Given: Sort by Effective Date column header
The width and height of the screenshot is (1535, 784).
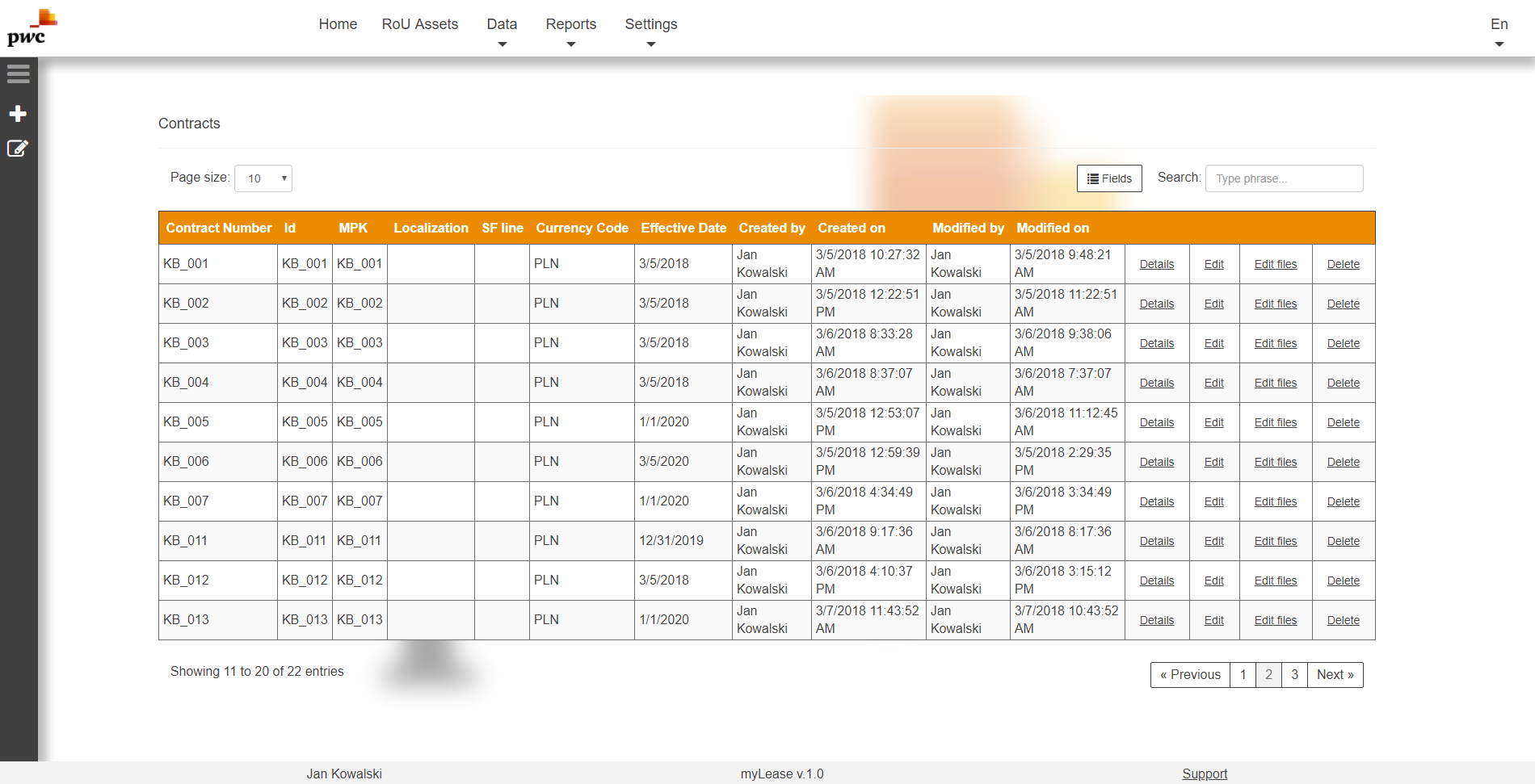Looking at the screenshot, I should tap(683, 228).
